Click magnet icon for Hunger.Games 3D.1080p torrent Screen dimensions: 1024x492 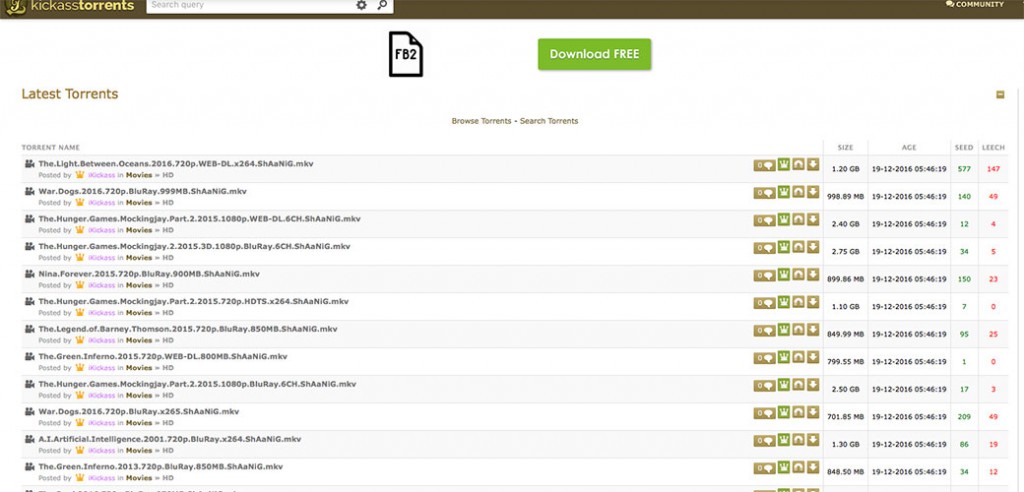pyautogui.click(x=798, y=247)
